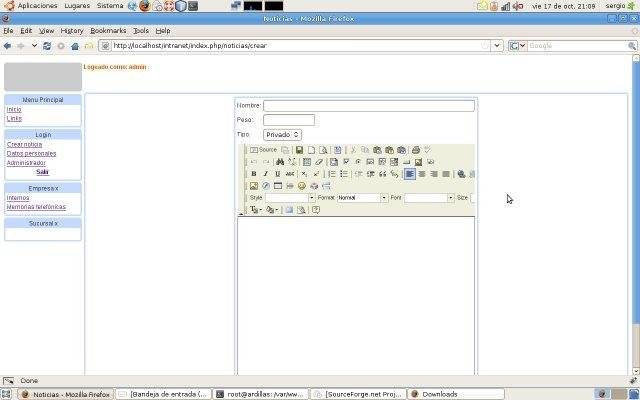
Task: Insert a bulleted list
Action: click(x=344, y=174)
